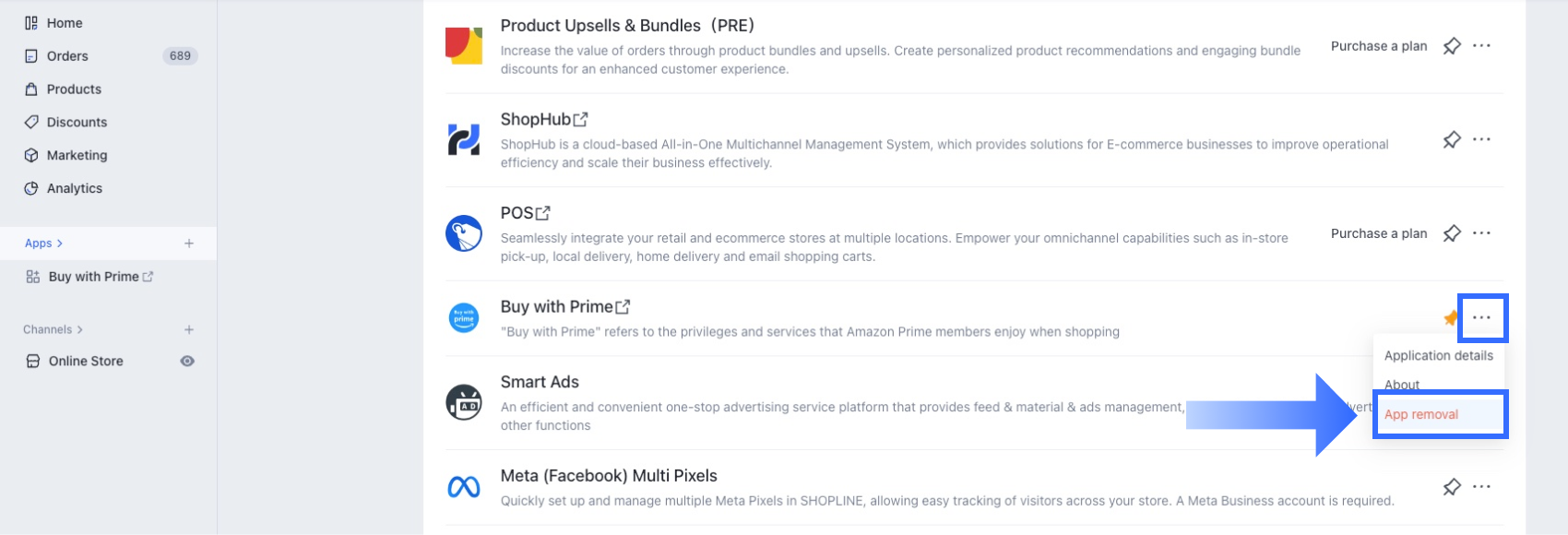This screenshot has width=1568, height=535.
Task: Unpin the Buy with Prime app
Action: tap(1450, 318)
